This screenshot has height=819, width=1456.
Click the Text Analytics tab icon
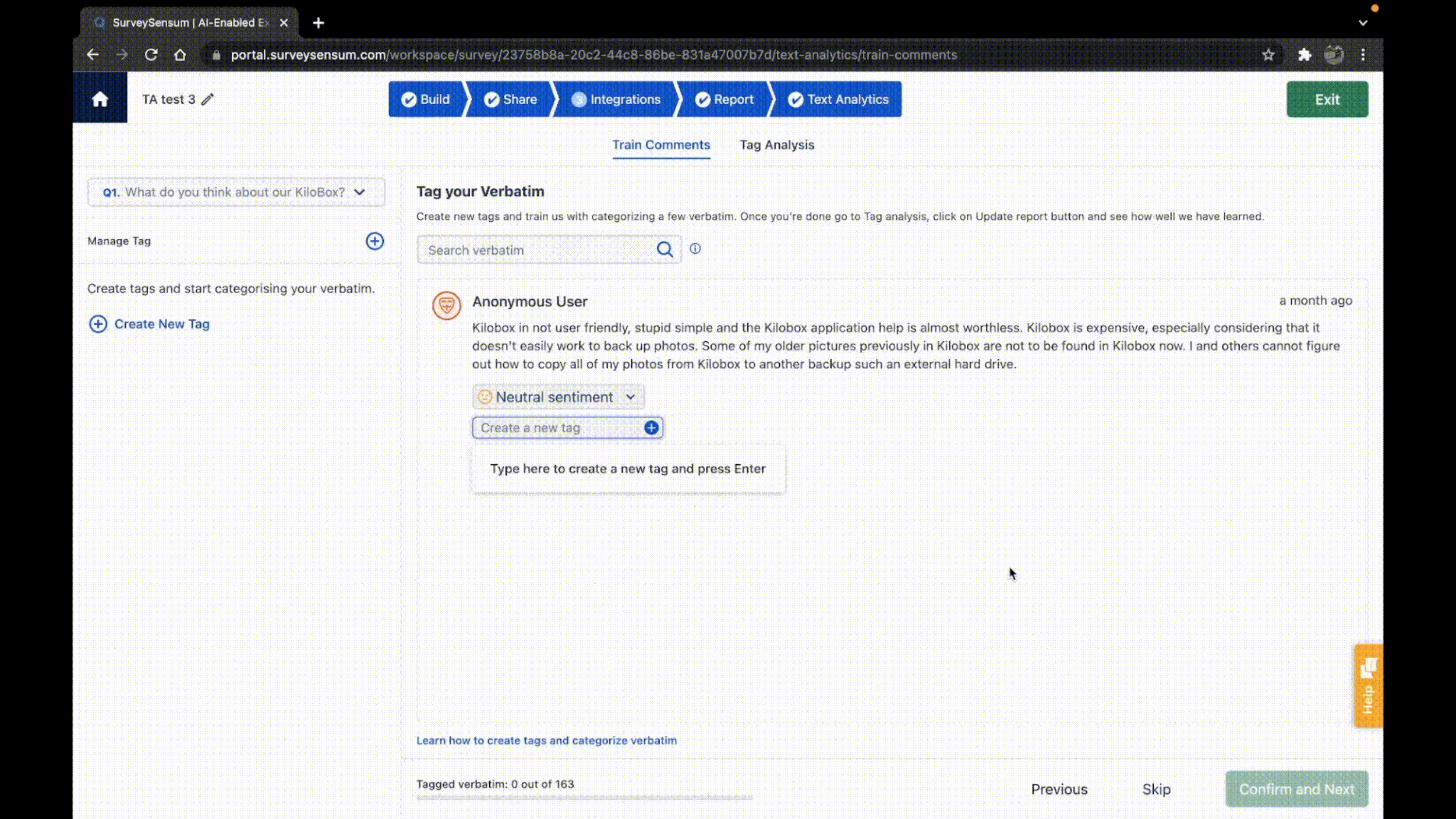point(795,99)
